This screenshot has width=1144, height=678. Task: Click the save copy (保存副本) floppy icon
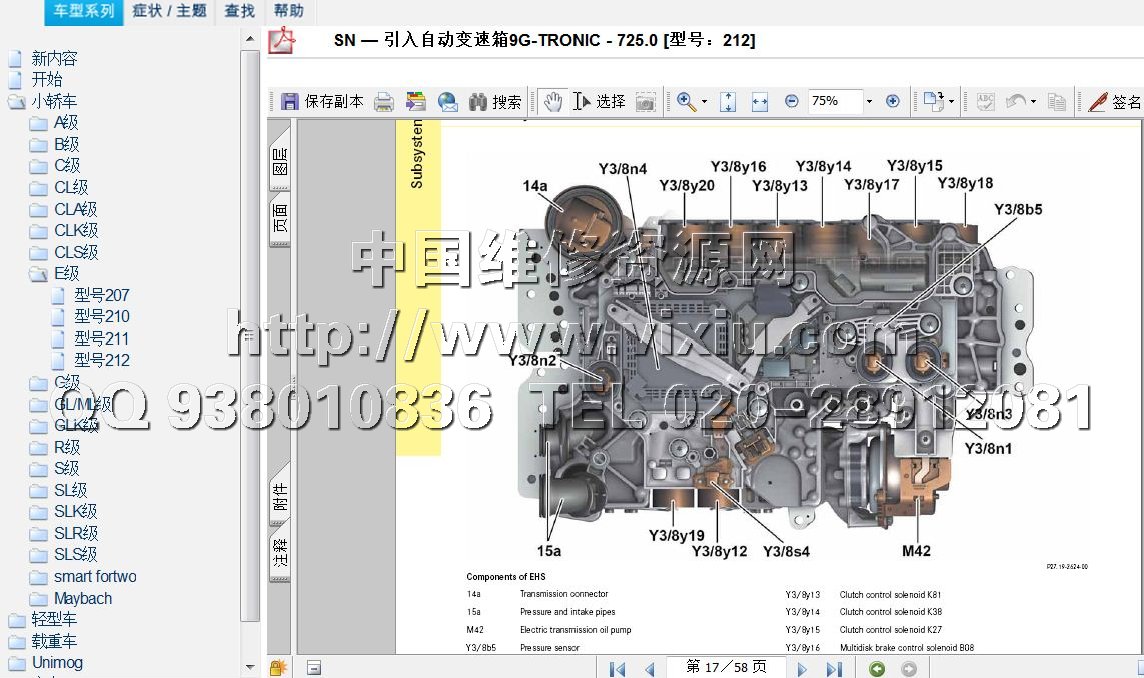290,101
